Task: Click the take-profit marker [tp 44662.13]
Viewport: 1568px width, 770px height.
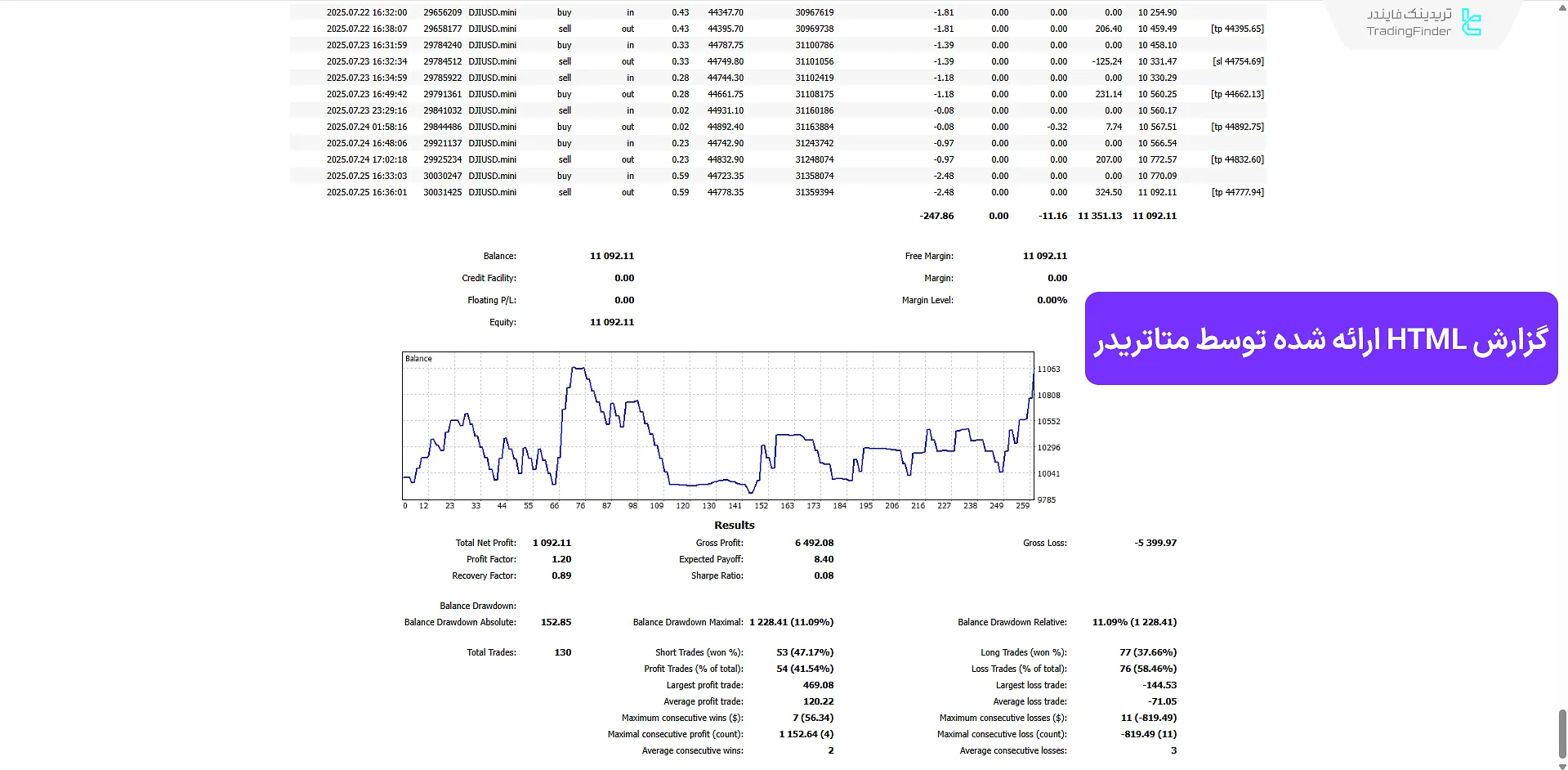Action: (x=1238, y=93)
